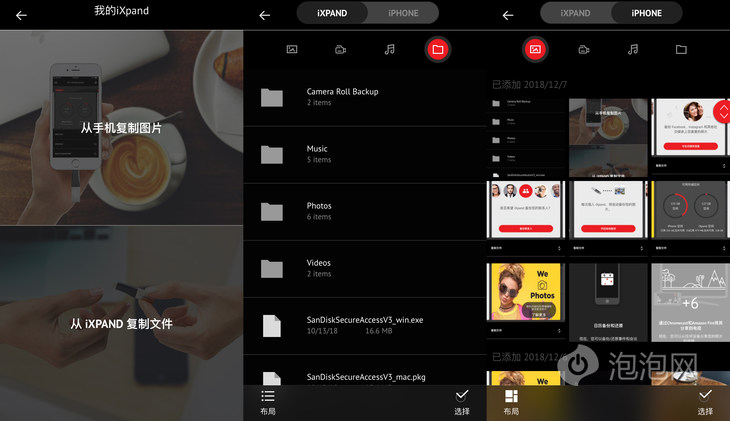The height and width of the screenshot is (421, 730).
Task: Open videos filter in right iPHONE screen
Action: 584,49
